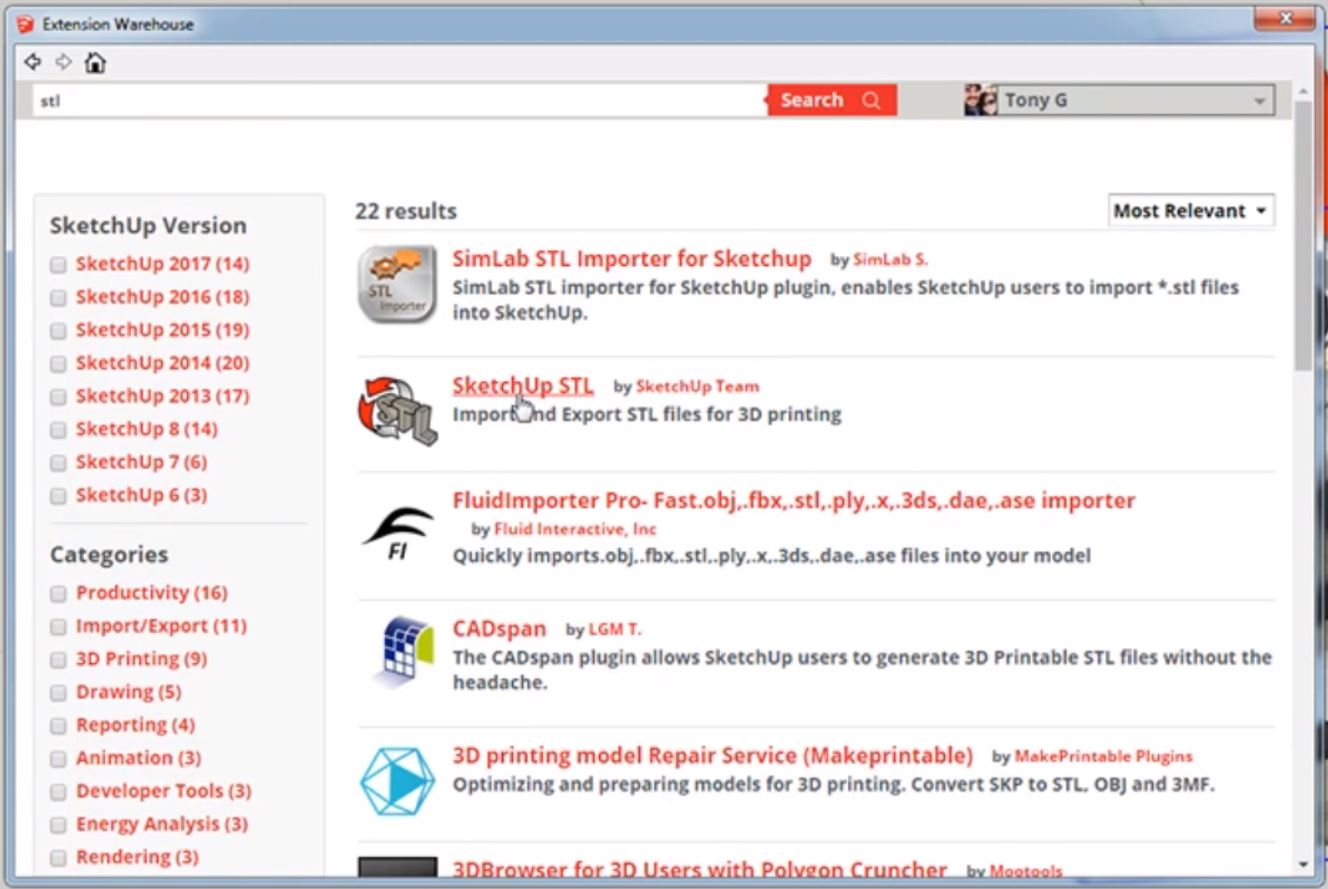Check the SketchUp 7 filter

pyautogui.click(x=58, y=463)
